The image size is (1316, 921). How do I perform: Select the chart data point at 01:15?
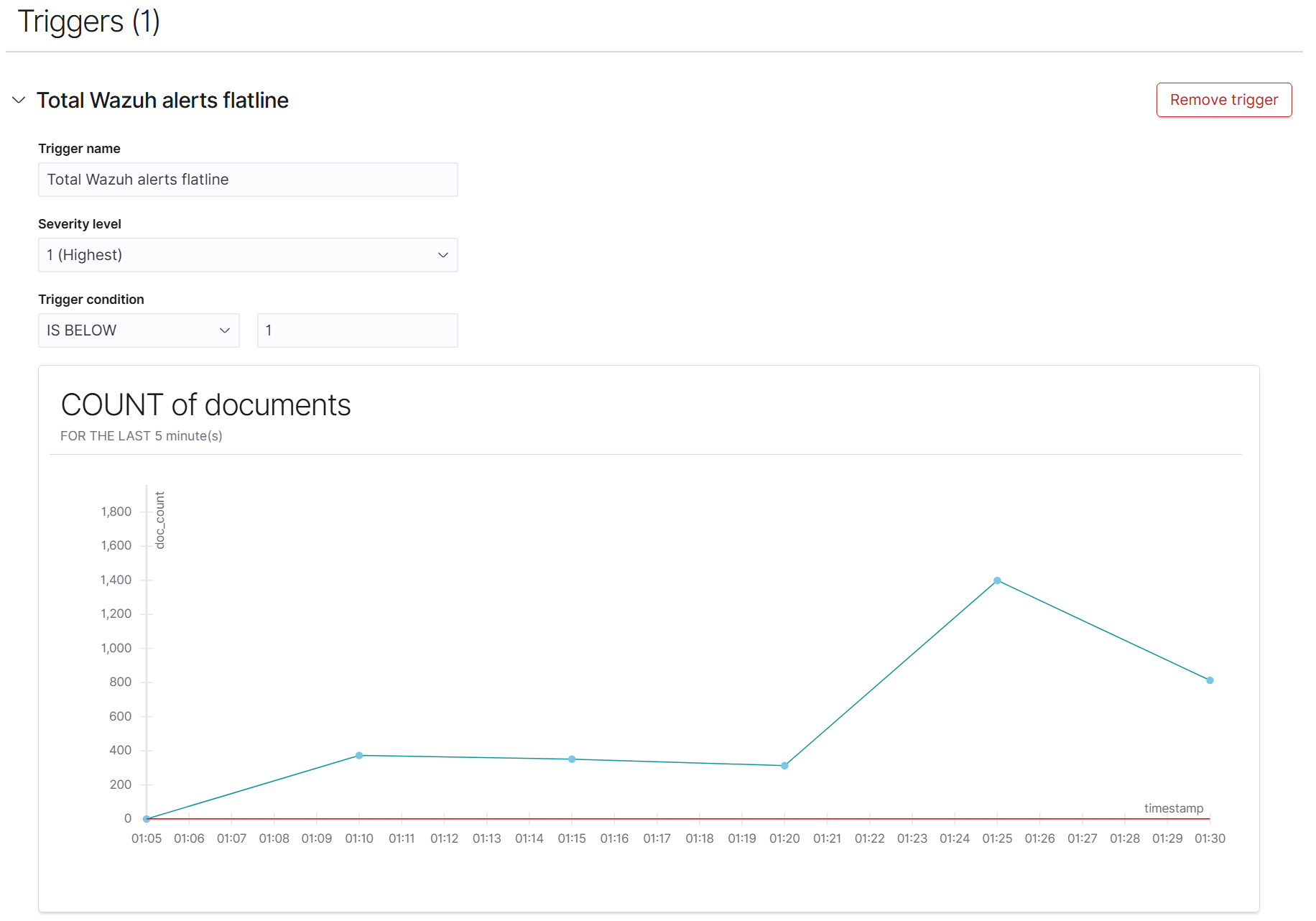[572, 759]
